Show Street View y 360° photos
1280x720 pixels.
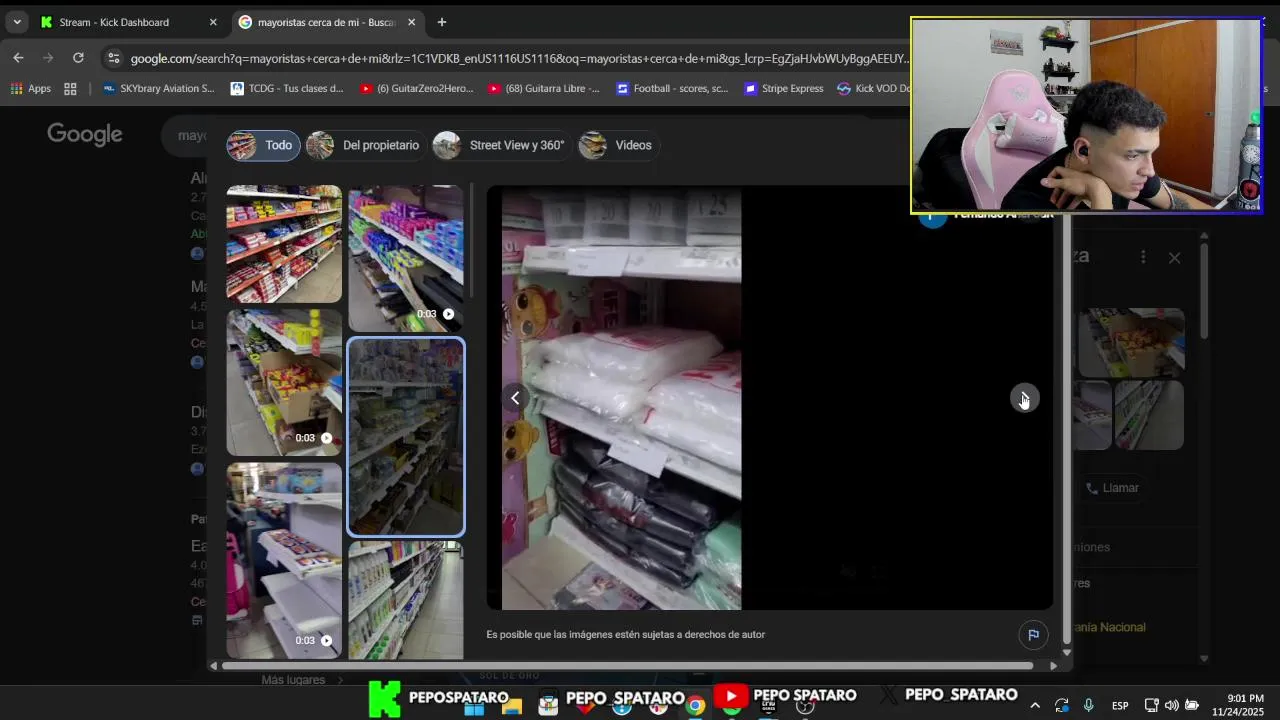(x=502, y=145)
